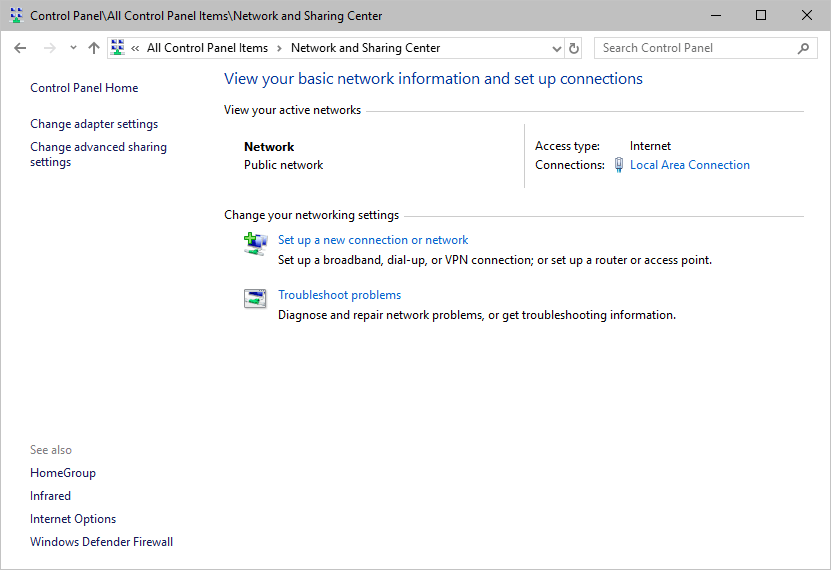This screenshot has width=831, height=570.
Task: Close the Network and Sharing Center window
Action: [x=807, y=15]
